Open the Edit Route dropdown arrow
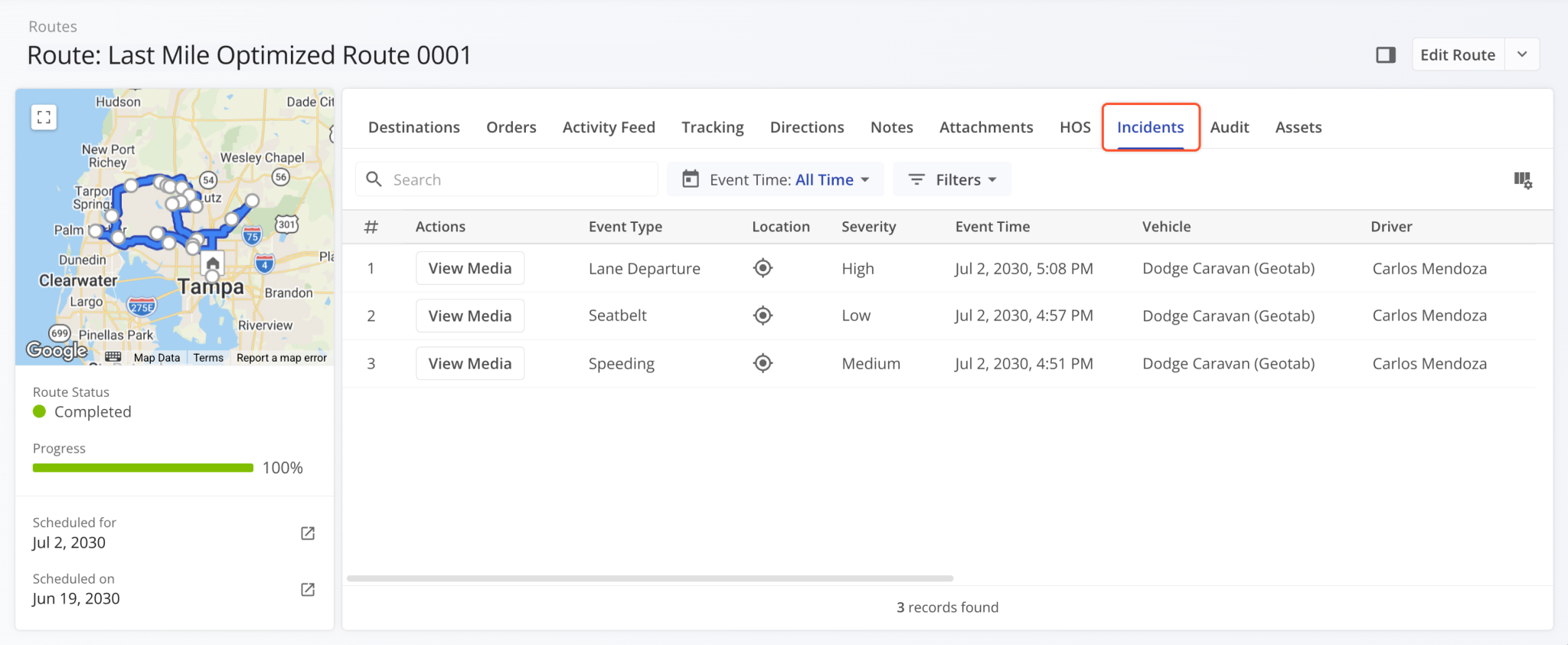 [x=1522, y=54]
